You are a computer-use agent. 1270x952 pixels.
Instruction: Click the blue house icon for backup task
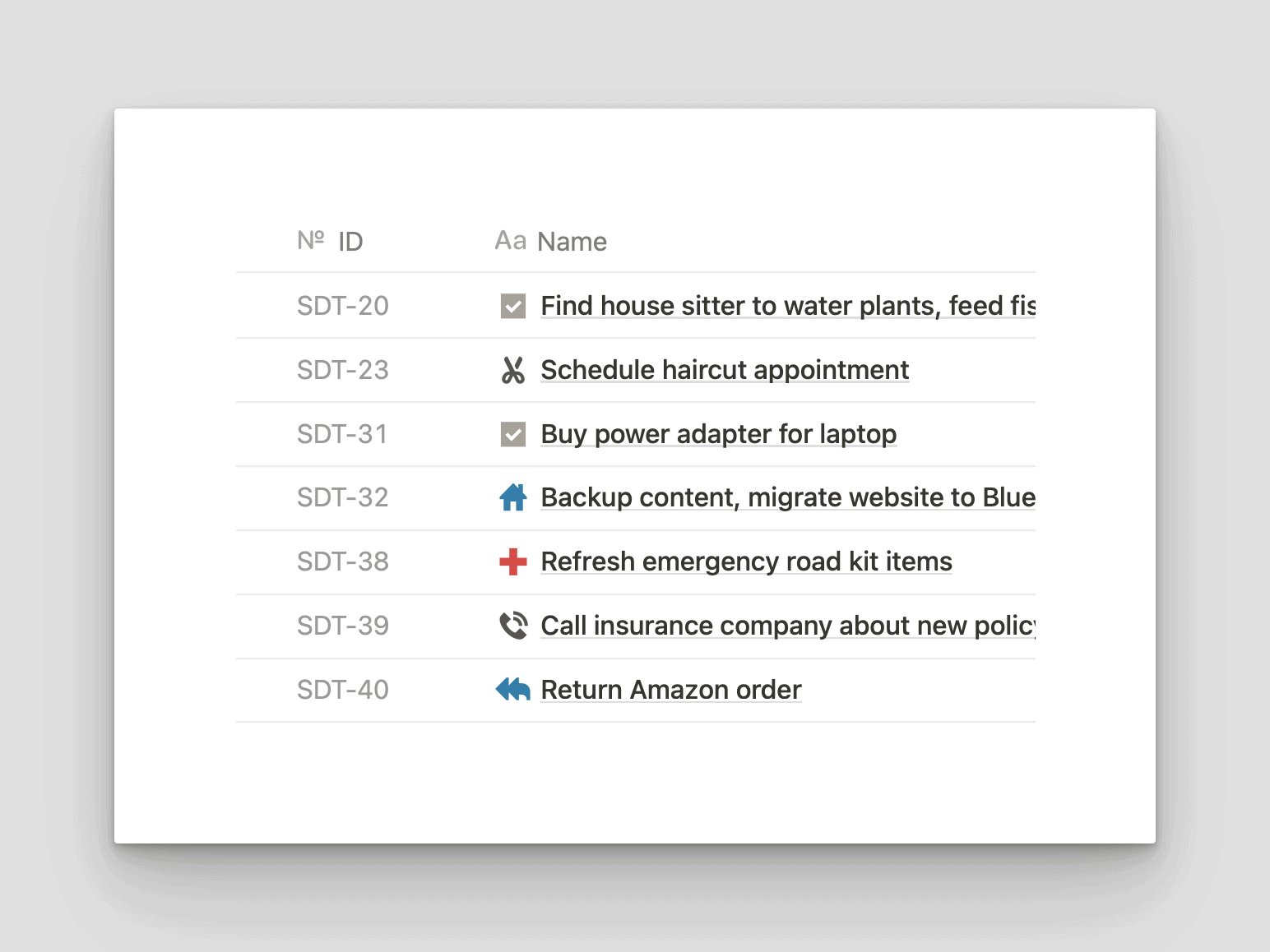pos(513,497)
